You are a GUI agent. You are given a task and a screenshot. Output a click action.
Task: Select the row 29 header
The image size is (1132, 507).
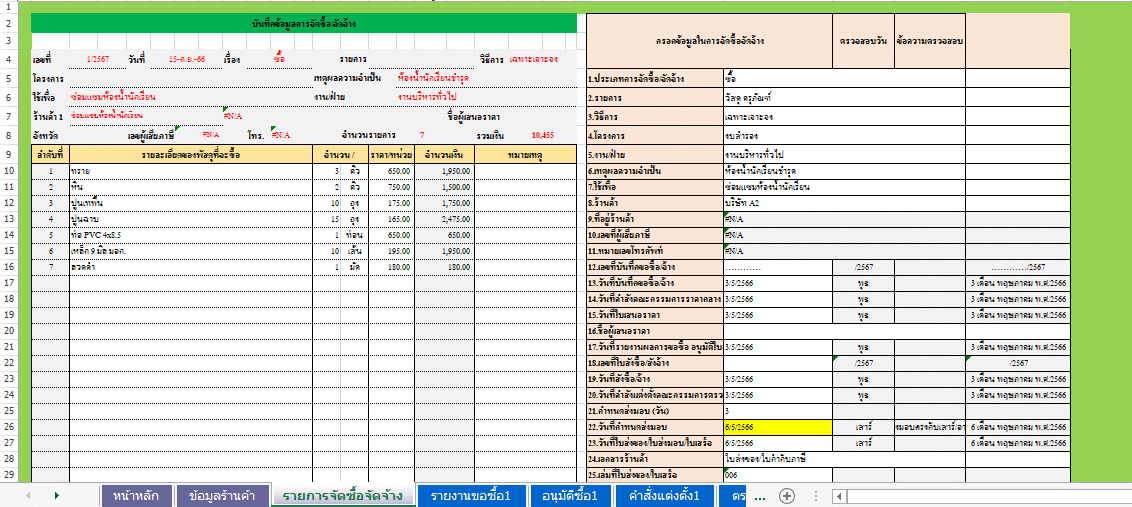pos(9,474)
